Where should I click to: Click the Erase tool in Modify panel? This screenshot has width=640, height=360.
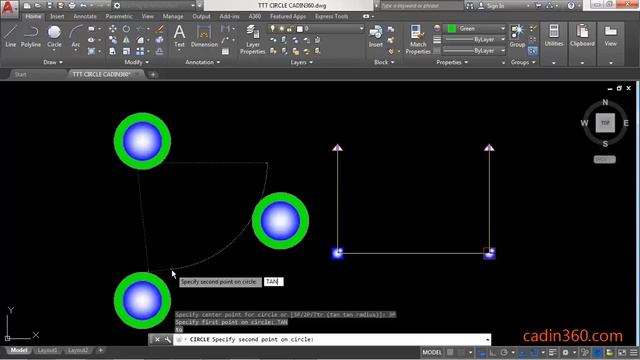point(160,29)
